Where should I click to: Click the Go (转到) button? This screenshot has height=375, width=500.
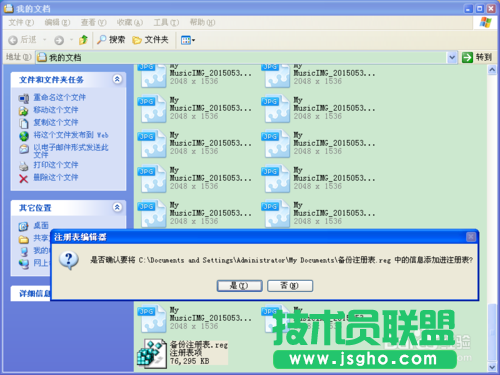(477, 57)
